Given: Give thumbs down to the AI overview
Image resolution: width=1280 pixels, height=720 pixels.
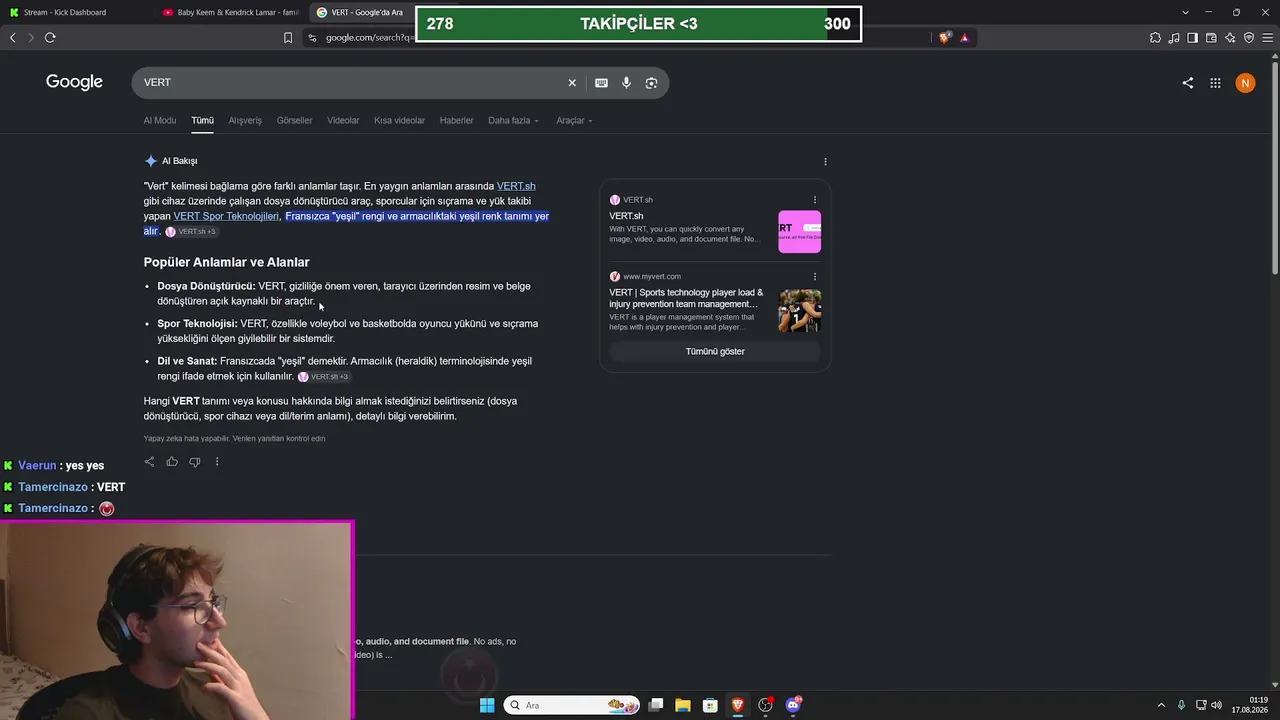Looking at the screenshot, I should pos(194,462).
